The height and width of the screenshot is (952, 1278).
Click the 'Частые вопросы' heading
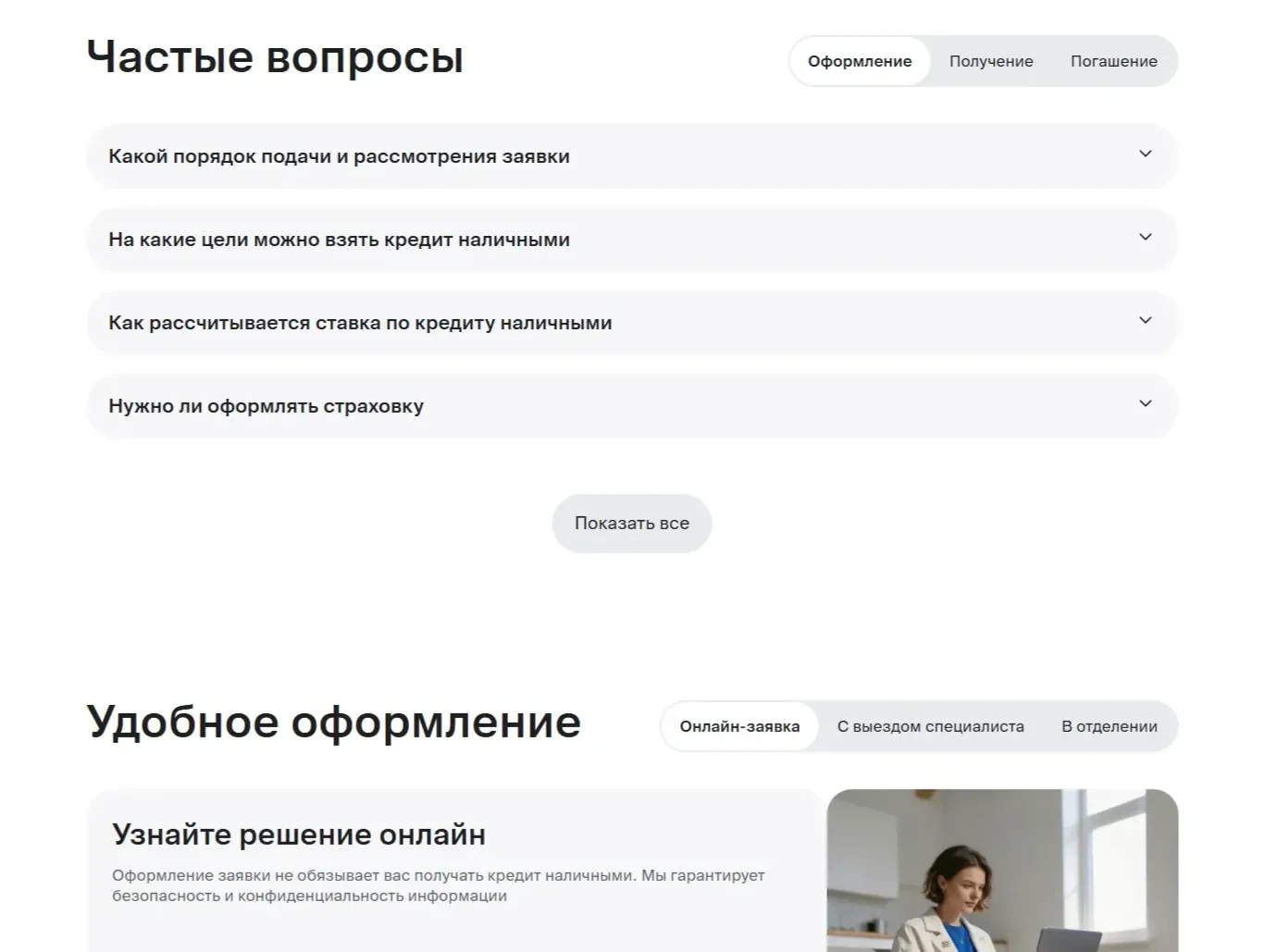click(275, 56)
